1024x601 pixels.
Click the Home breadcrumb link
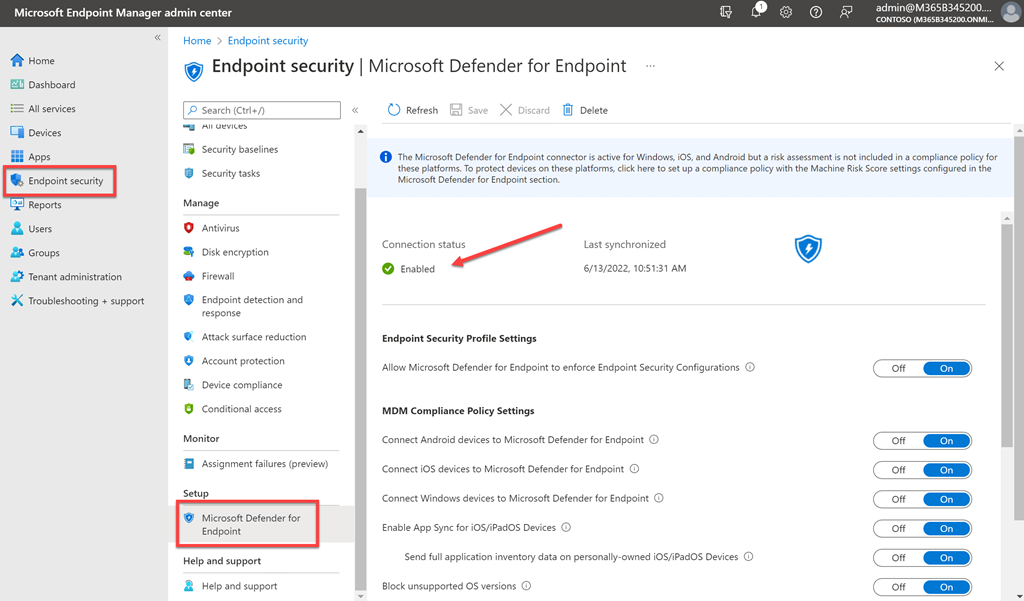197,41
